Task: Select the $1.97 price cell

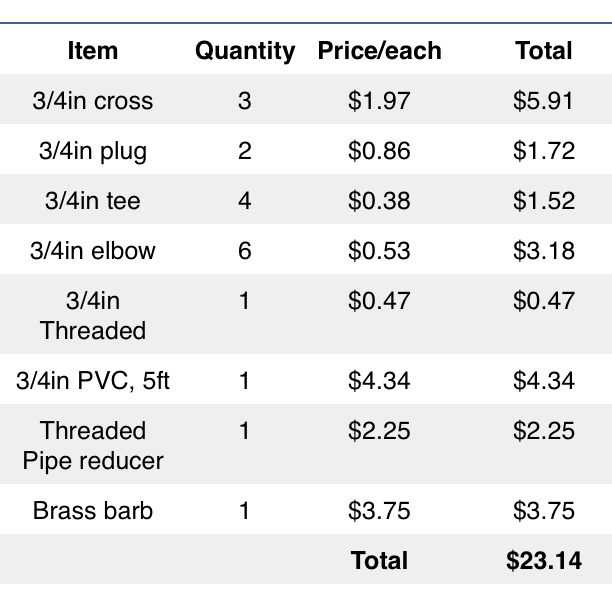Action: [379, 101]
